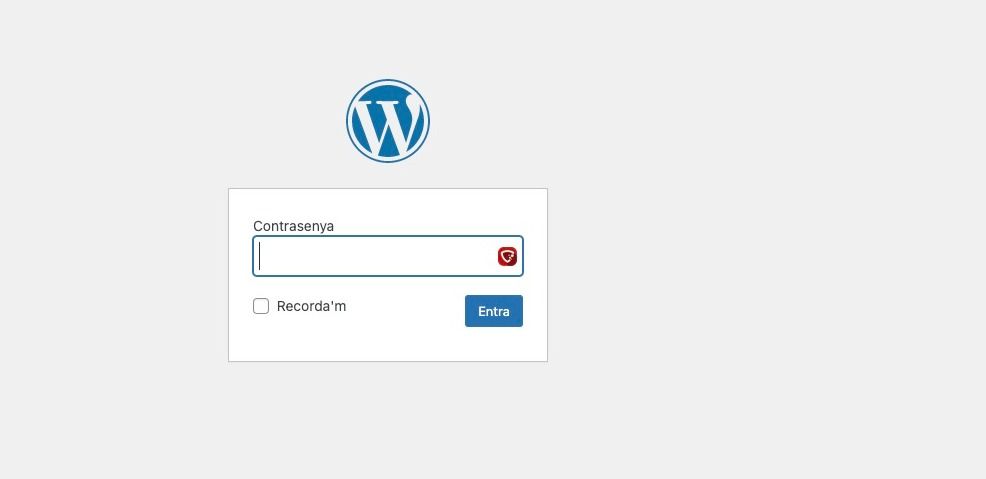
Task: Click the word Entra on the blue button
Action: (x=494, y=311)
